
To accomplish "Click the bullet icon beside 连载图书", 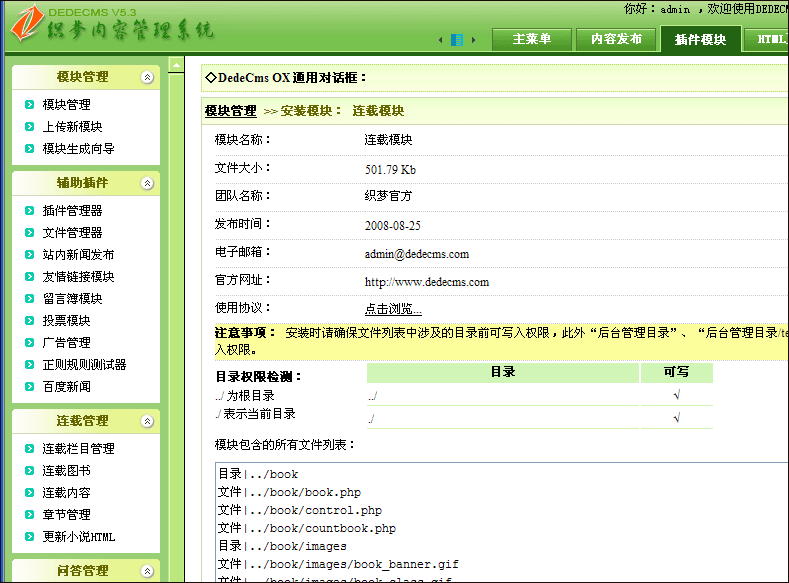I will (30, 471).
